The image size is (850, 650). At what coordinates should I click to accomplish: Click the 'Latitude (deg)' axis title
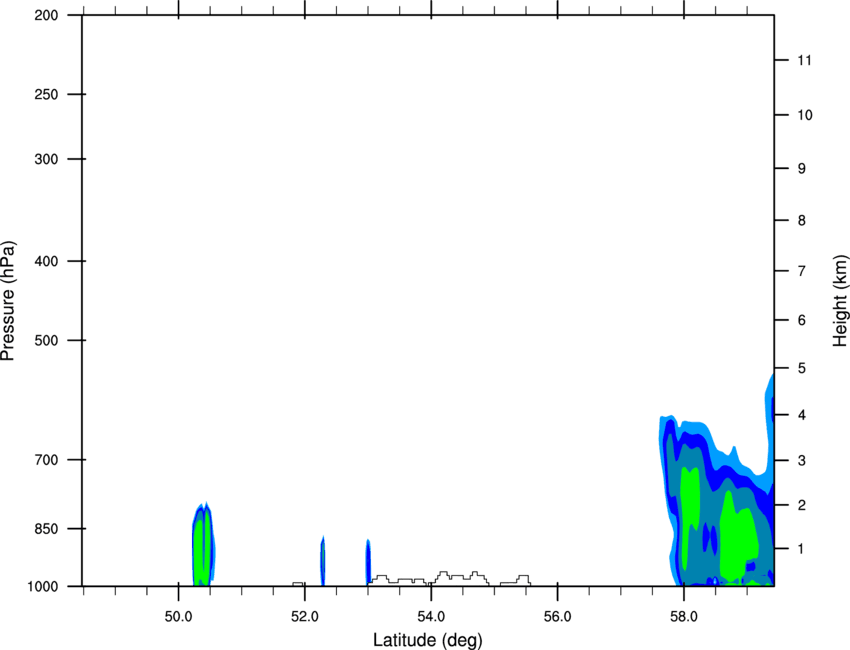pos(428,640)
